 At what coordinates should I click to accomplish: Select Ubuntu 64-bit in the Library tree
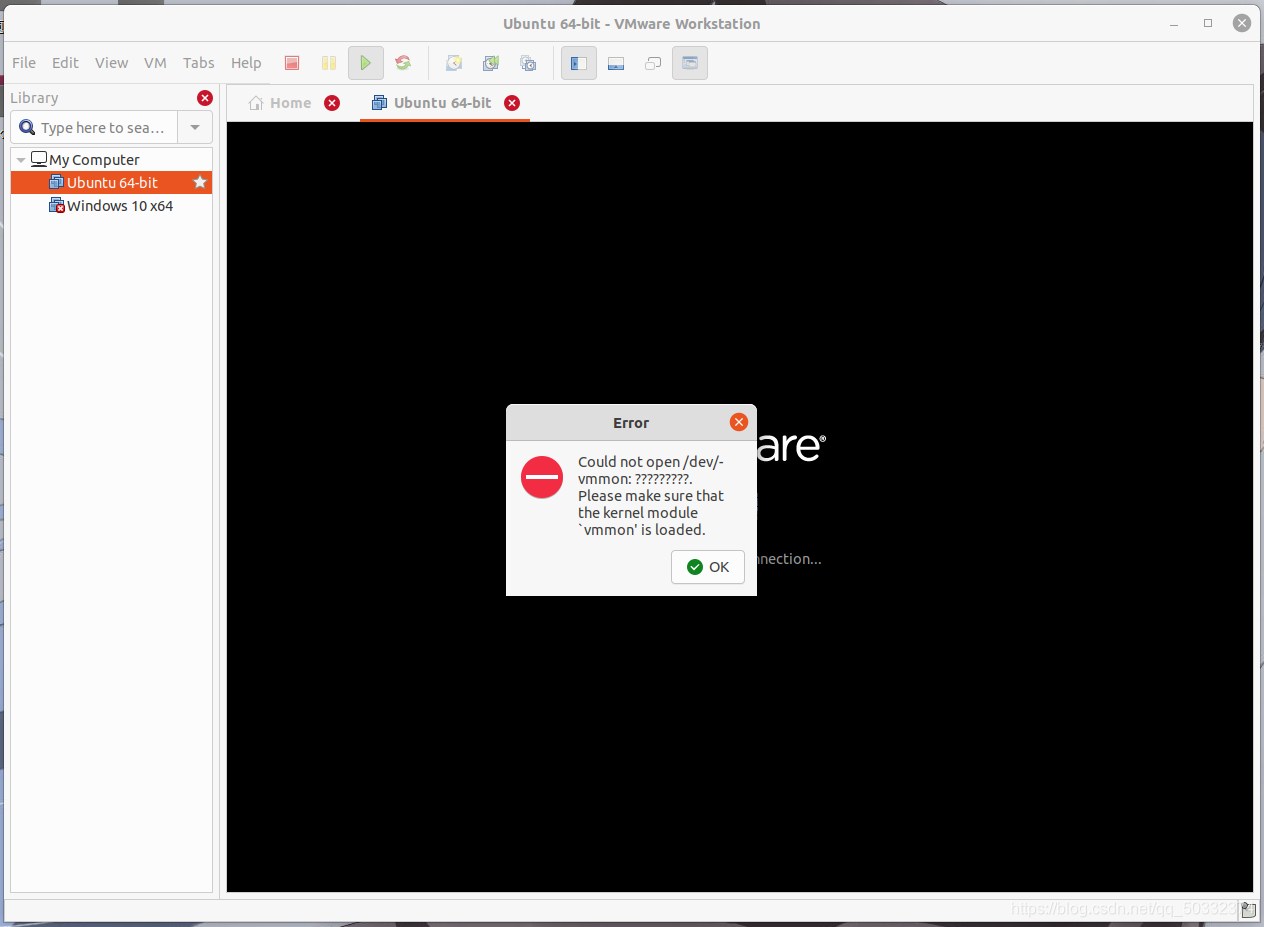point(112,182)
